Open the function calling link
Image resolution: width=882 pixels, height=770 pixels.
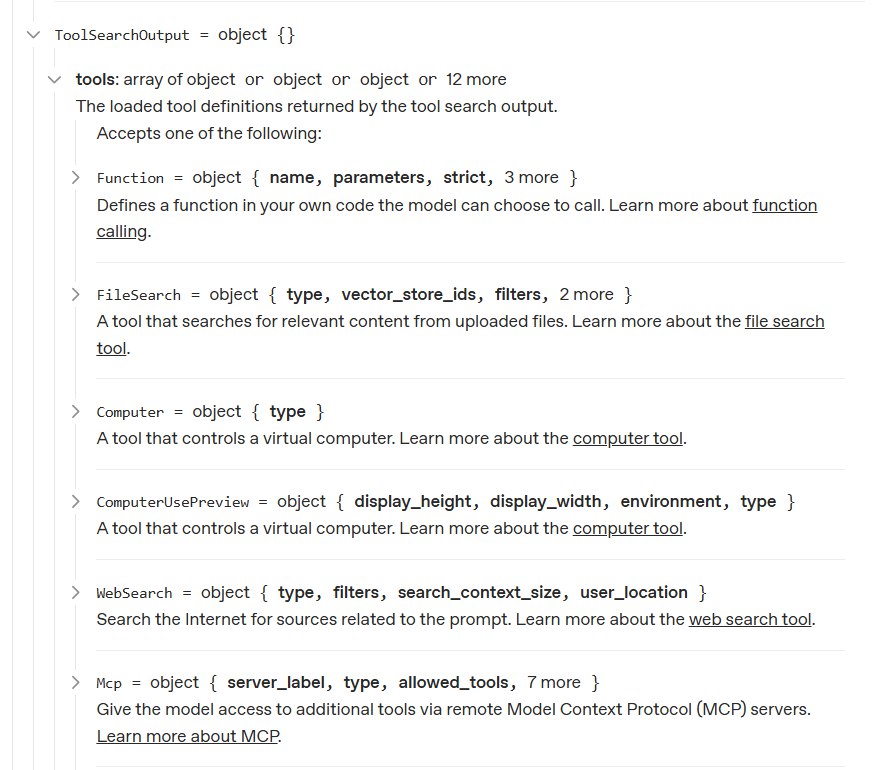(784, 206)
